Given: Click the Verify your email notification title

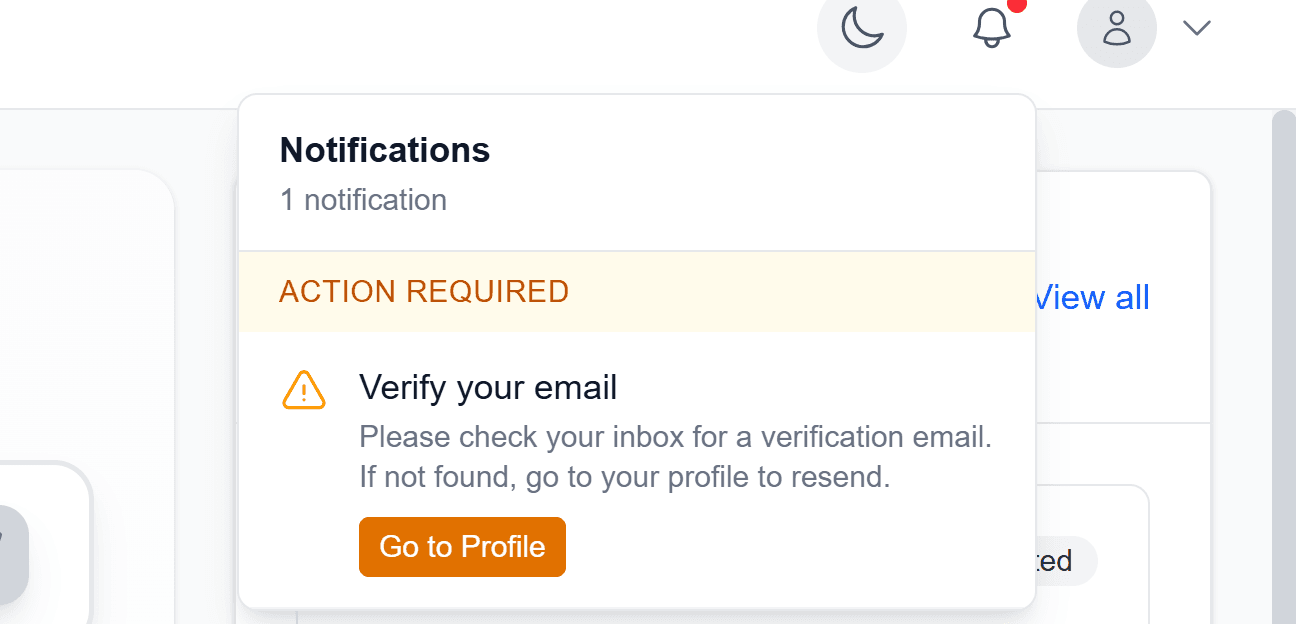Looking at the screenshot, I should [488, 387].
